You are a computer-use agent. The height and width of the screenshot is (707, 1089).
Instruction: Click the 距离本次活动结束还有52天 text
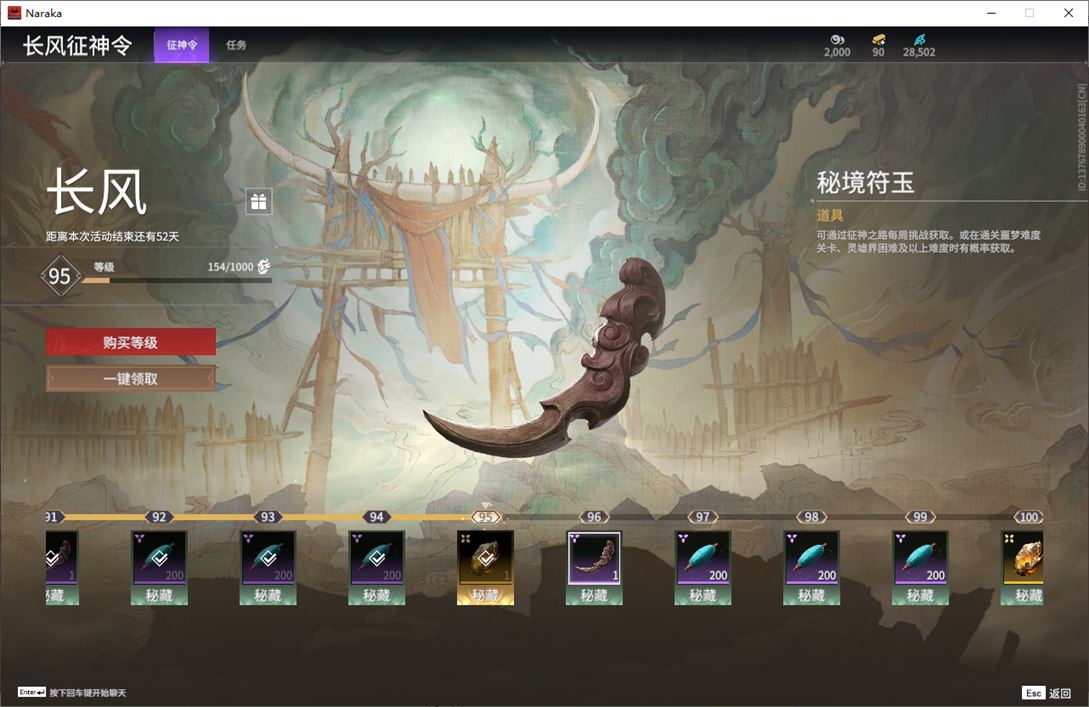point(113,236)
